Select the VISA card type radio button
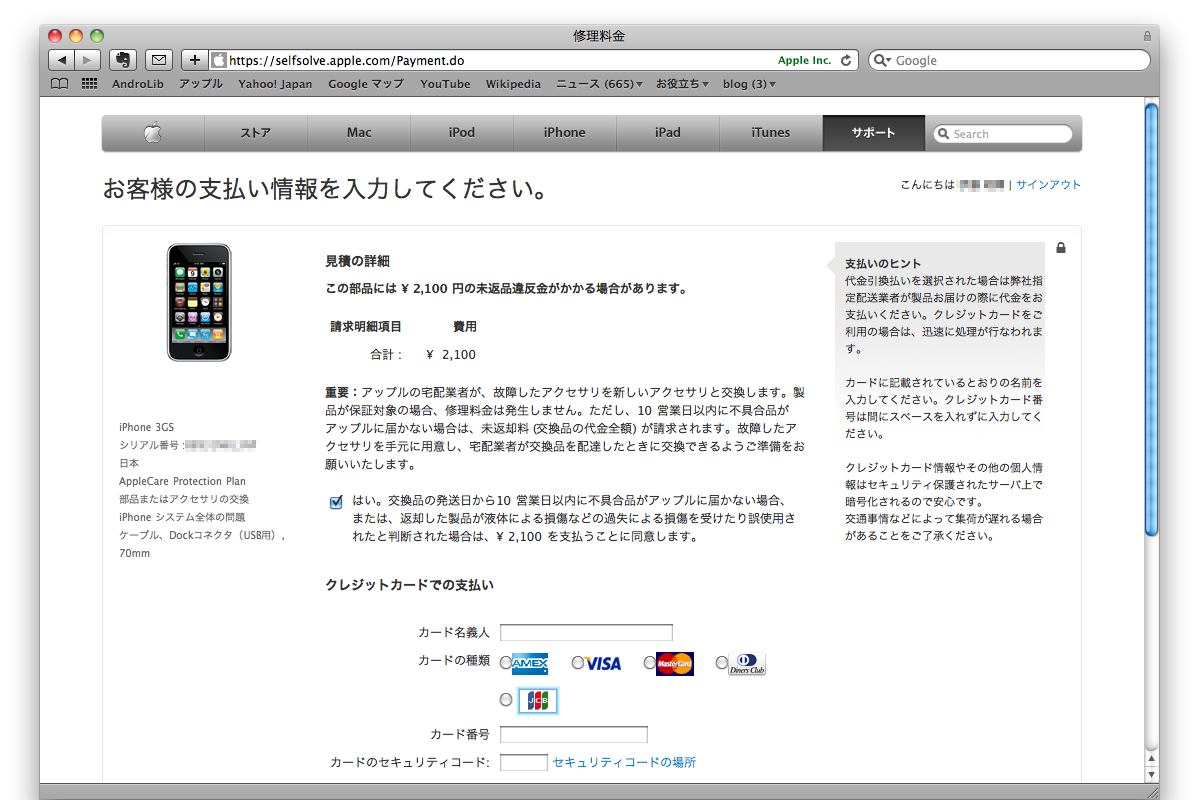The image size is (1199, 800). pos(577,662)
